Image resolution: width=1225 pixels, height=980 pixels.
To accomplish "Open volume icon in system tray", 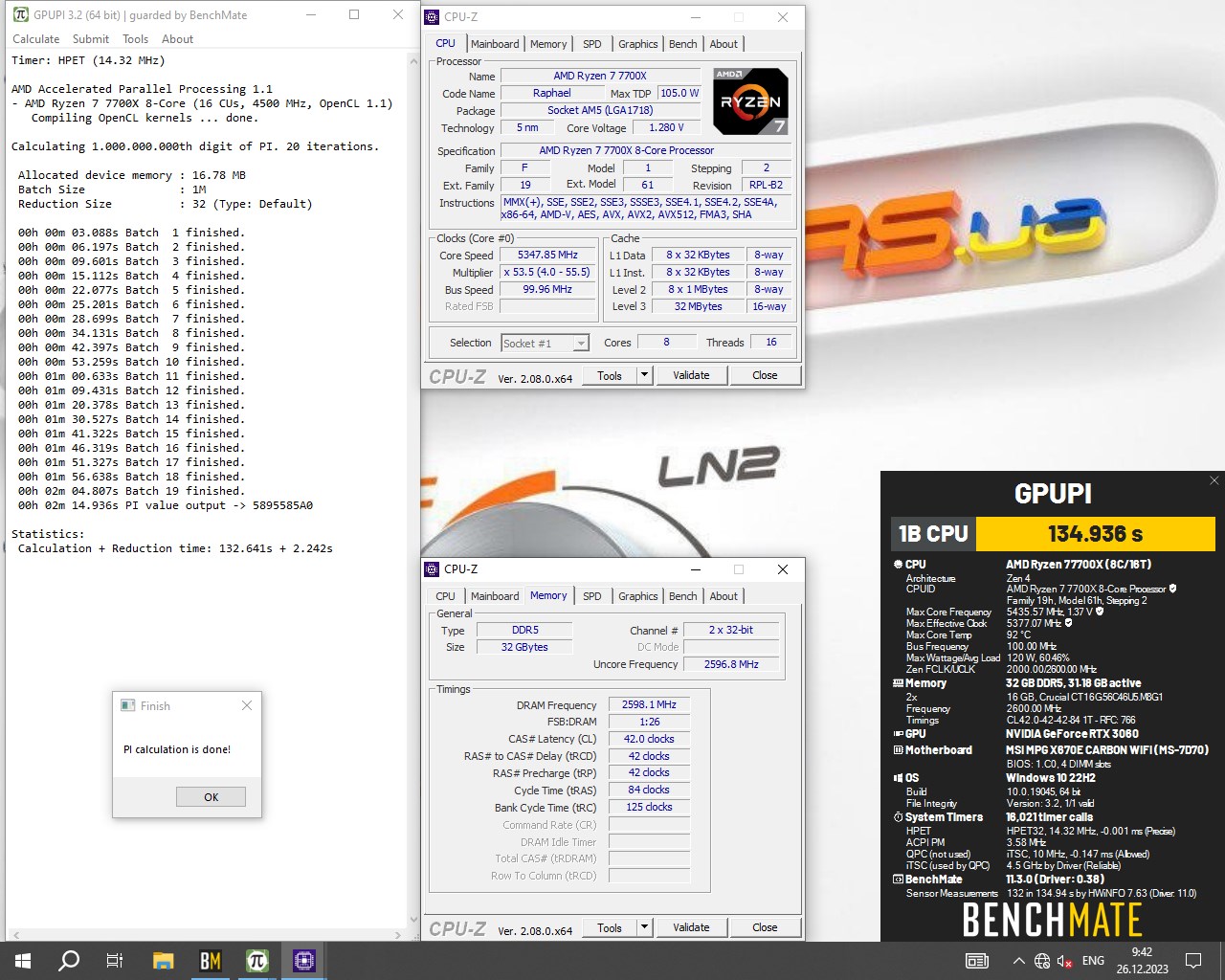I will (x=1064, y=961).
